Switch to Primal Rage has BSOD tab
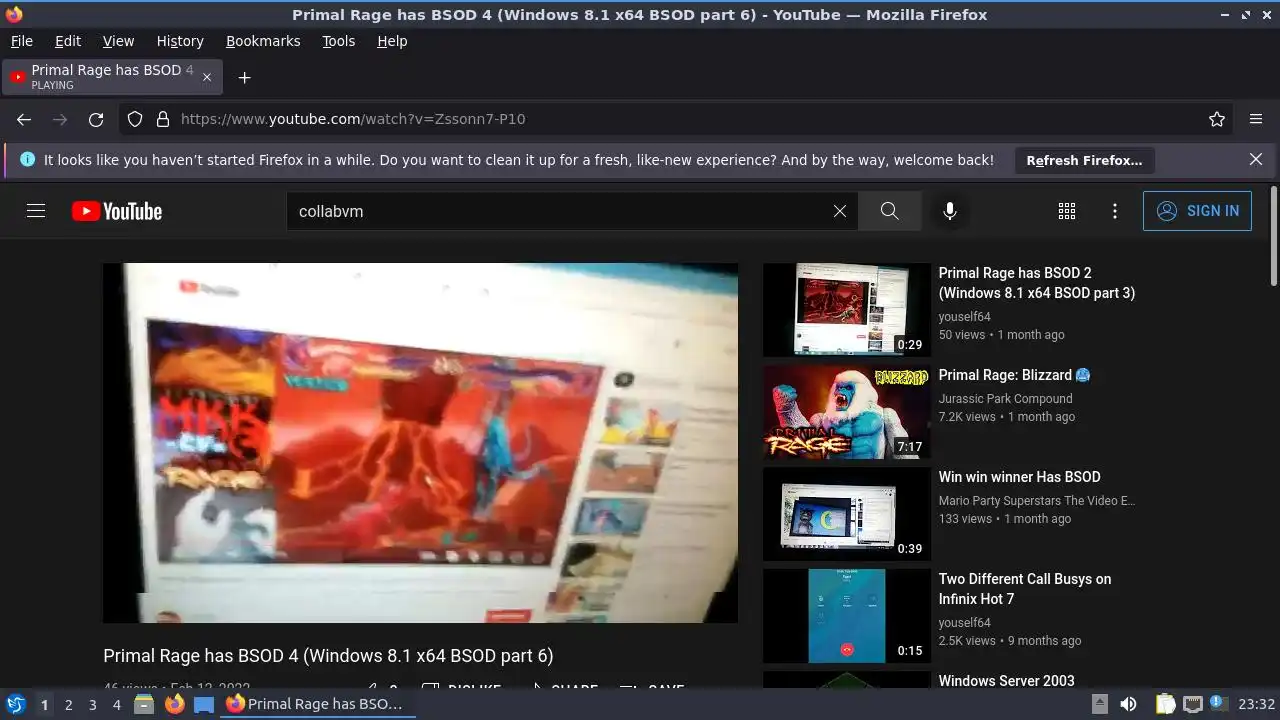Image resolution: width=1280 pixels, height=720 pixels. (112, 77)
